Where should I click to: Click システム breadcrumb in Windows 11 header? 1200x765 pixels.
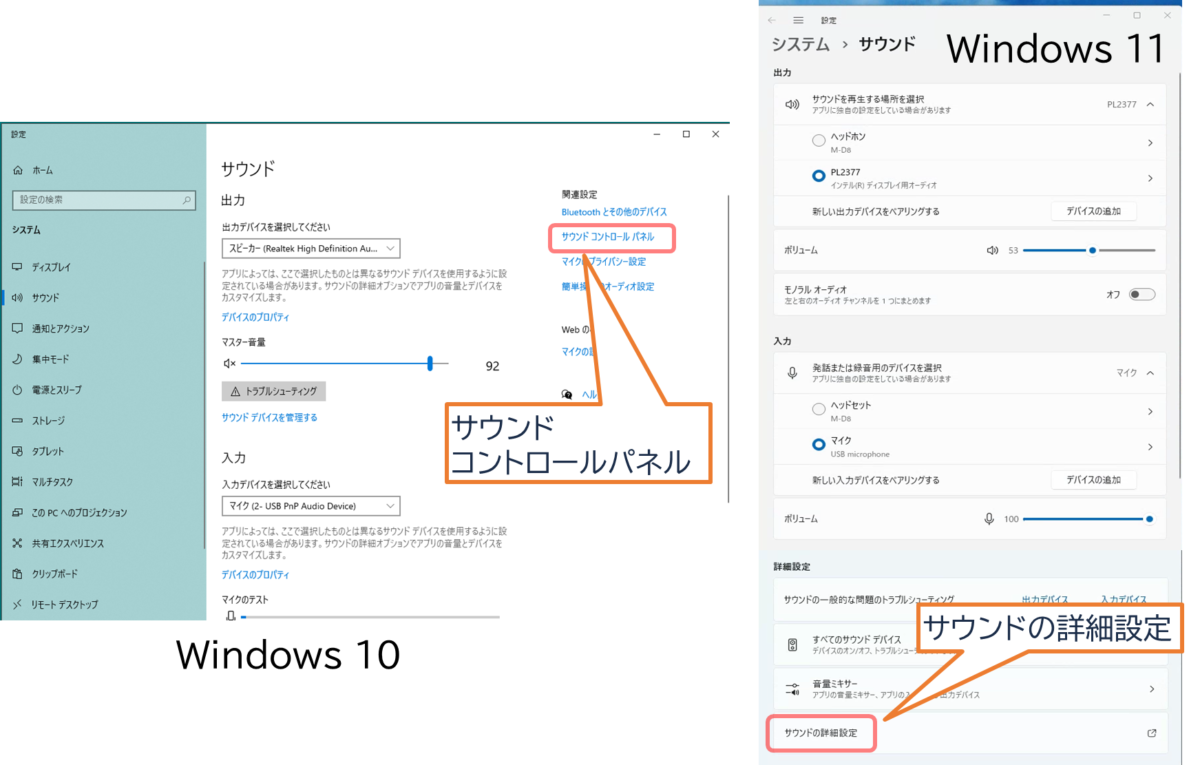click(801, 45)
